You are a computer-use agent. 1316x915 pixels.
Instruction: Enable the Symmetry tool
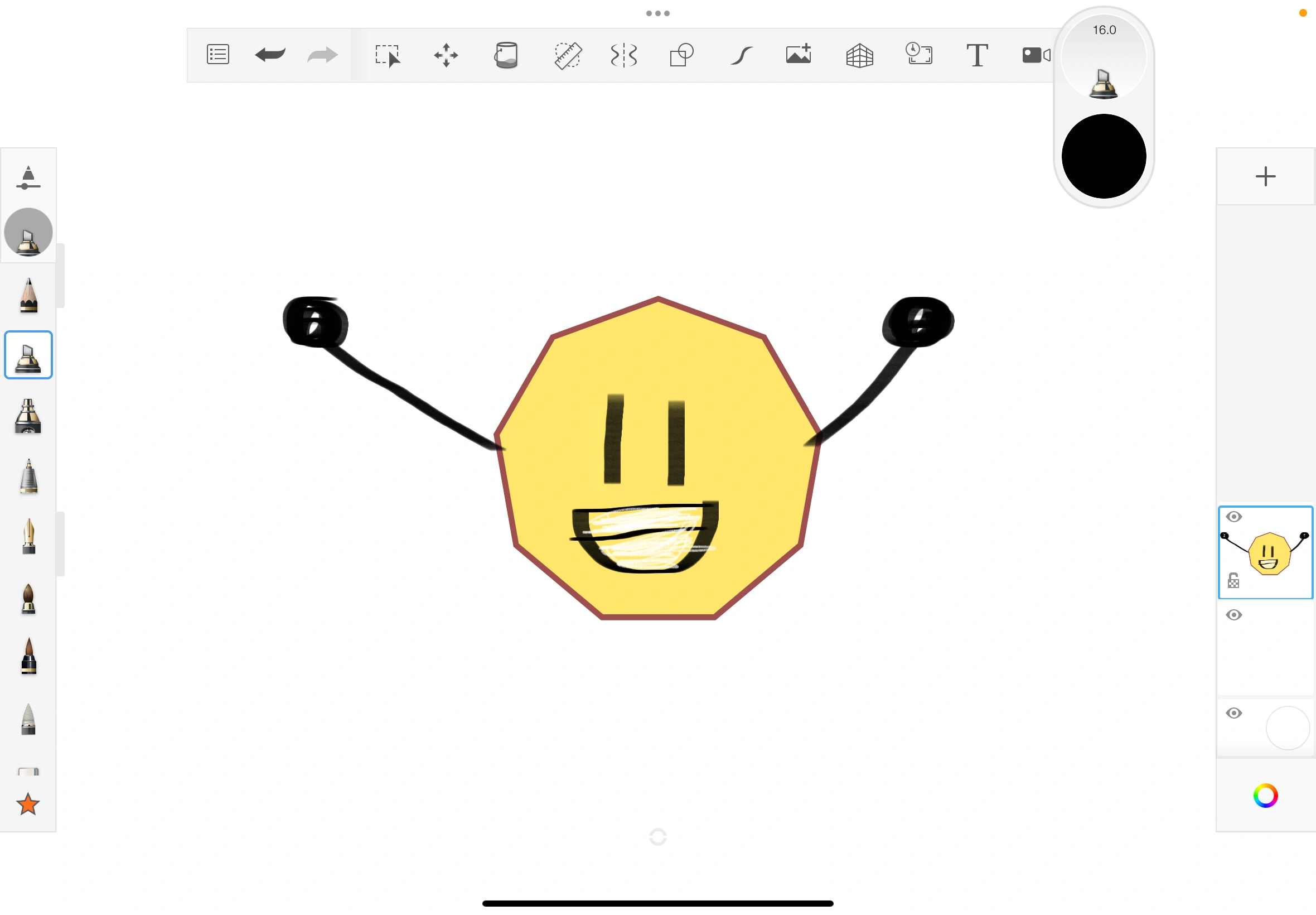pyautogui.click(x=623, y=56)
